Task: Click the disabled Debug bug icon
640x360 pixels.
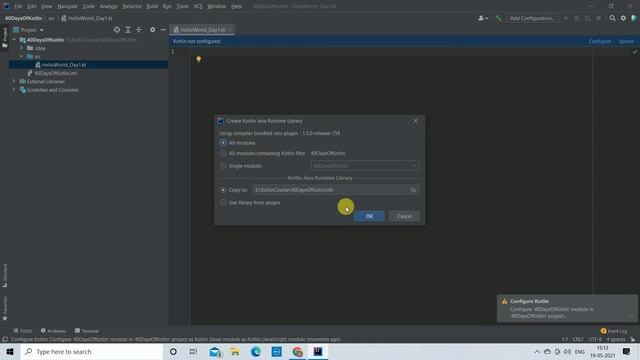Action: coord(577,18)
